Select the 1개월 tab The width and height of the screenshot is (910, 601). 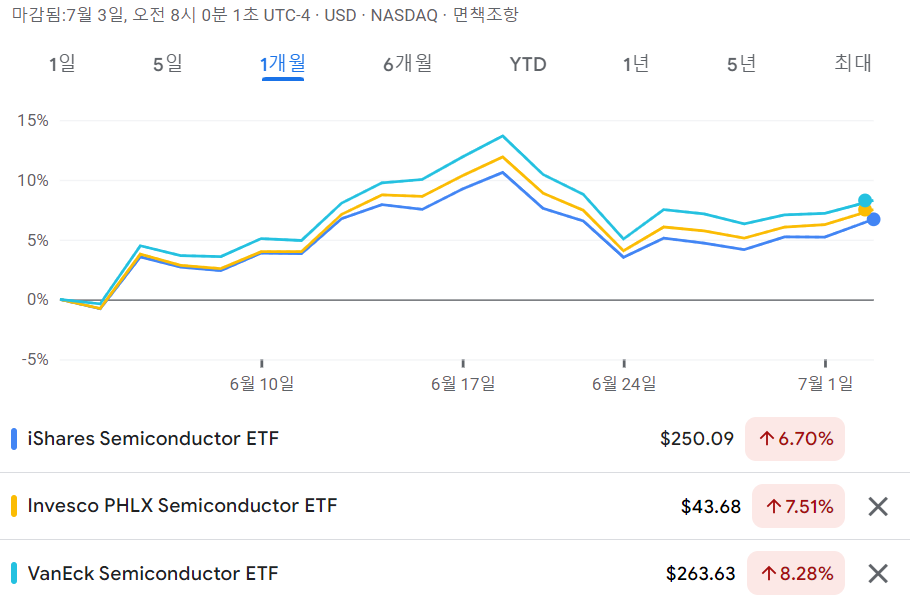pyautogui.click(x=283, y=64)
